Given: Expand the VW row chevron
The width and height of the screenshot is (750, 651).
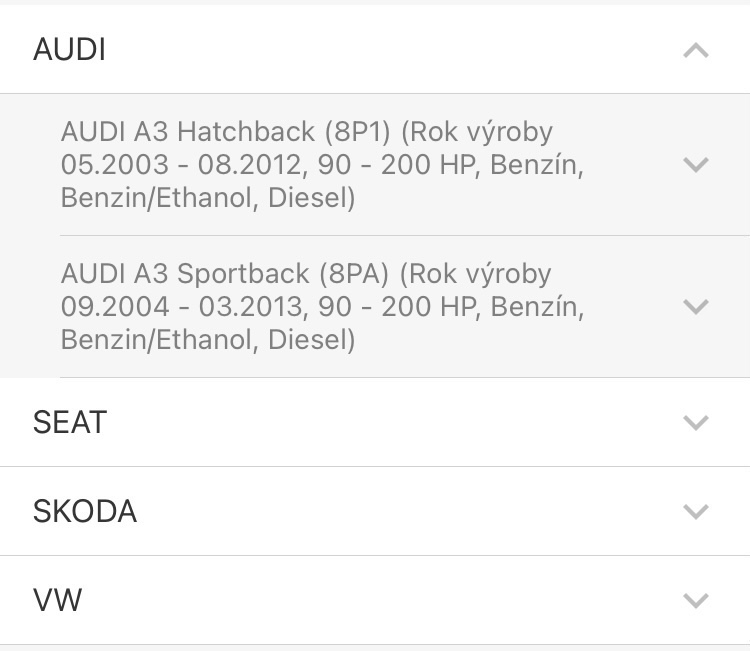Looking at the screenshot, I should click(x=695, y=600).
